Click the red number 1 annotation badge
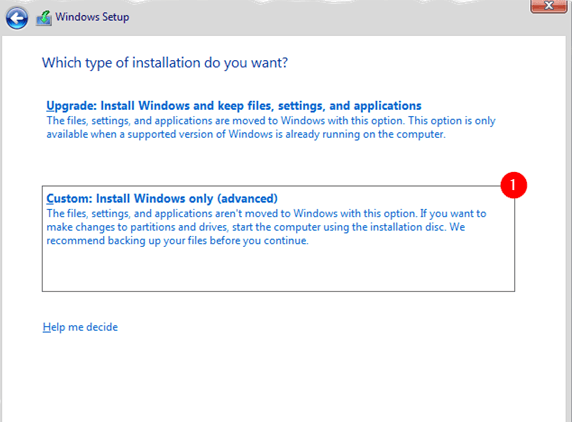 513,185
